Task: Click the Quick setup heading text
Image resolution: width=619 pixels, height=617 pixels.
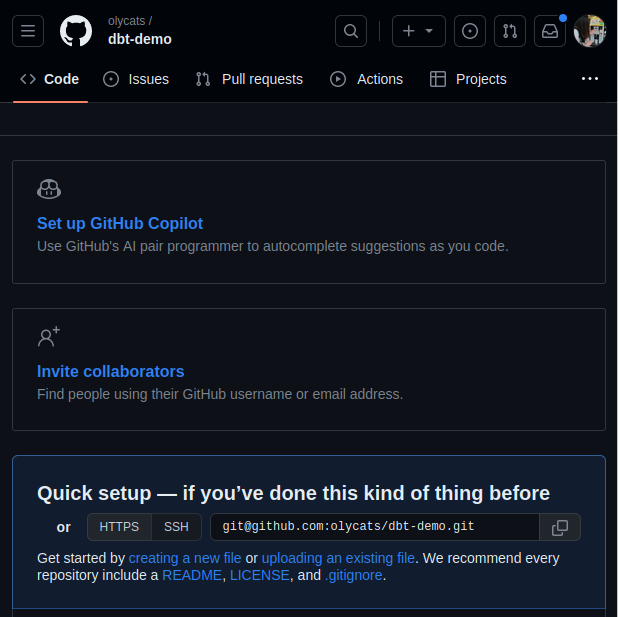Action: pos(293,493)
